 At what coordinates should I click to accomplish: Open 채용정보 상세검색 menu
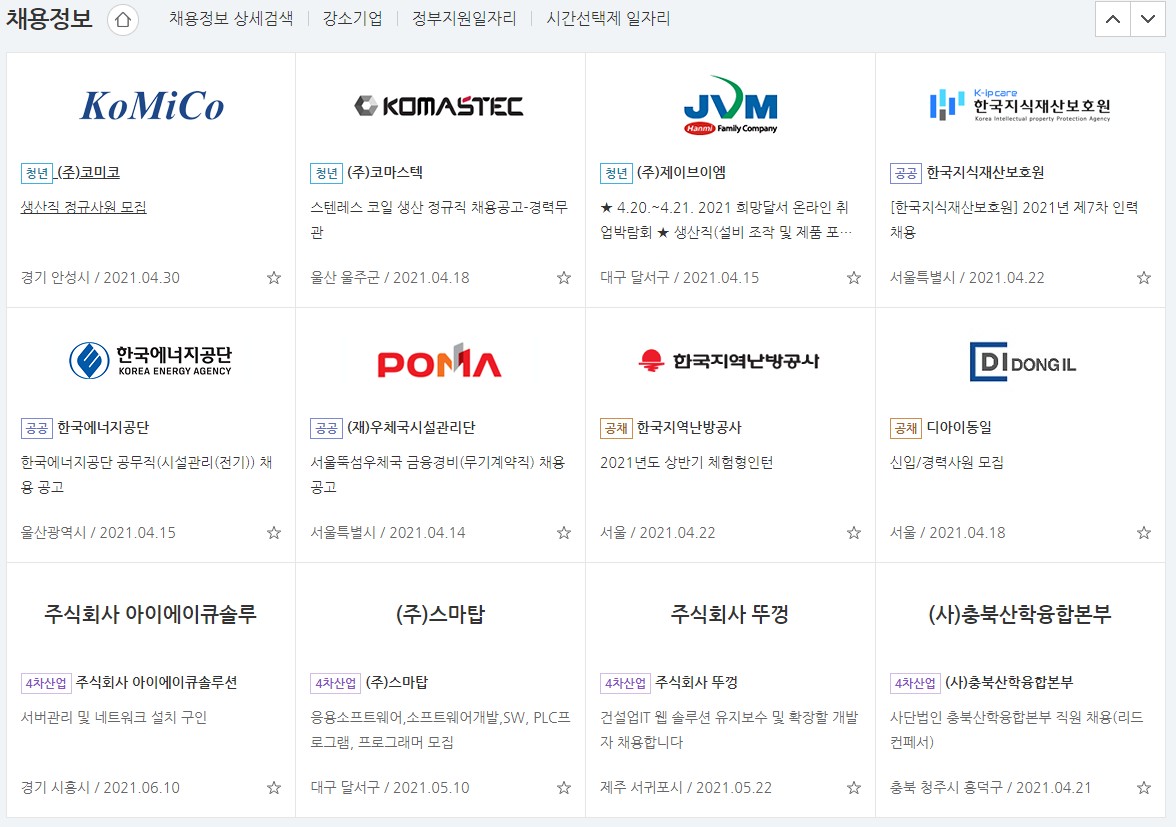pos(231,19)
